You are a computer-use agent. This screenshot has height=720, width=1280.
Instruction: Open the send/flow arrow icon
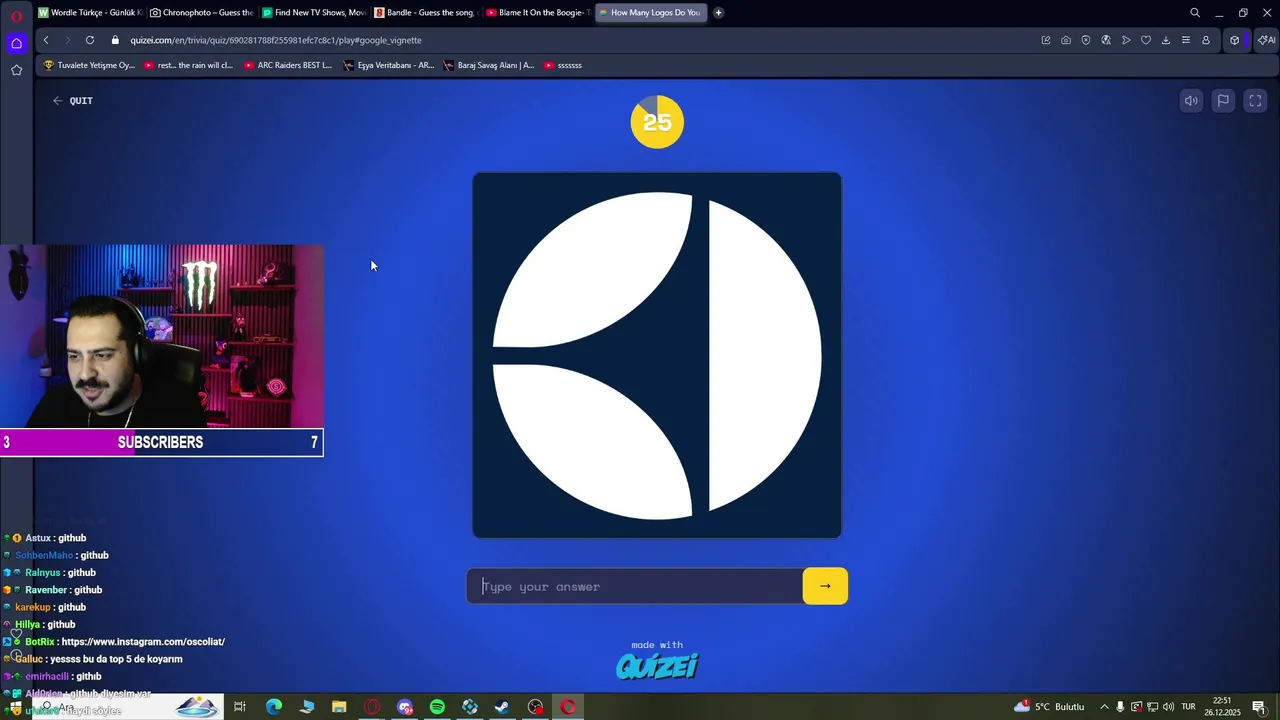click(1126, 40)
